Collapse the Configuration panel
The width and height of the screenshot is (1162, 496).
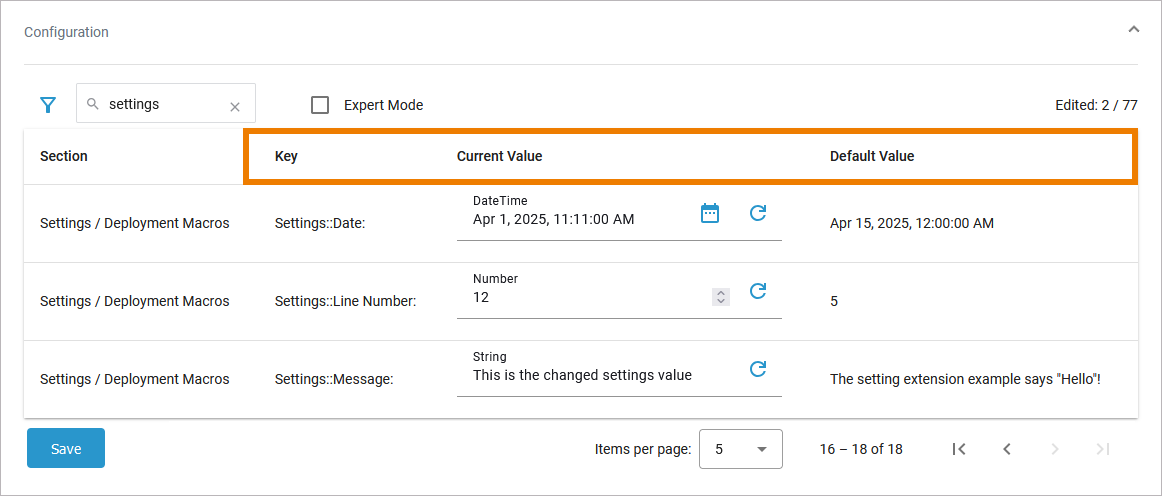pyautogui.click(x=1133, y=30)
